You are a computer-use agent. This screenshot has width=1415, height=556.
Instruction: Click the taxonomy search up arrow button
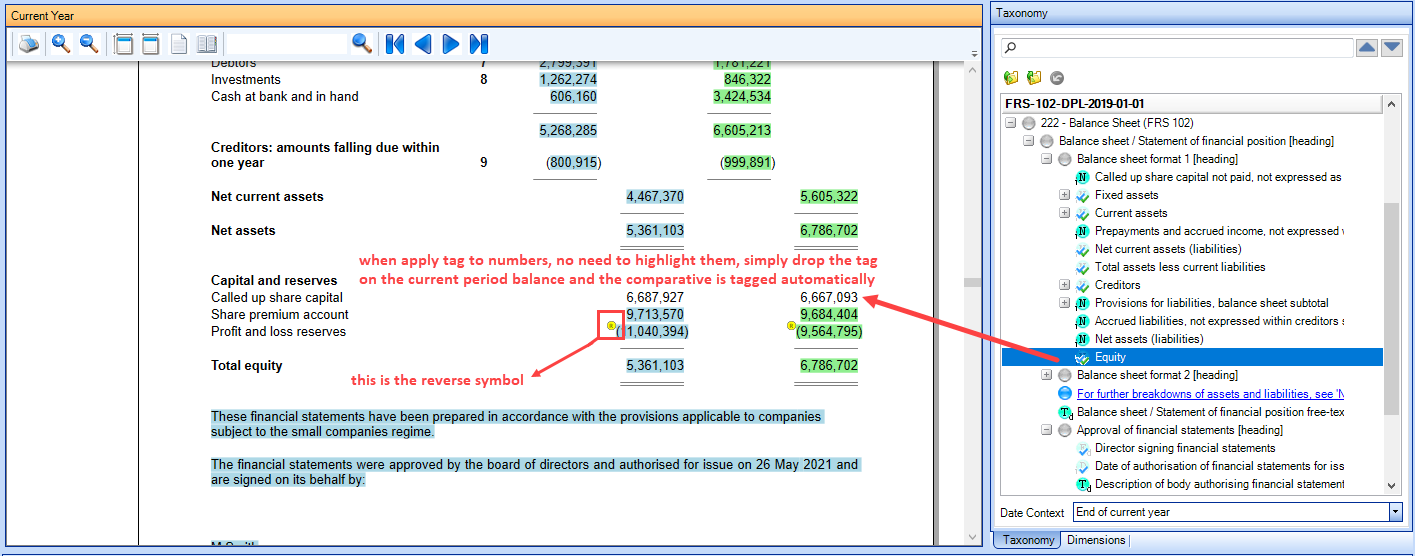coord(1367,48)
